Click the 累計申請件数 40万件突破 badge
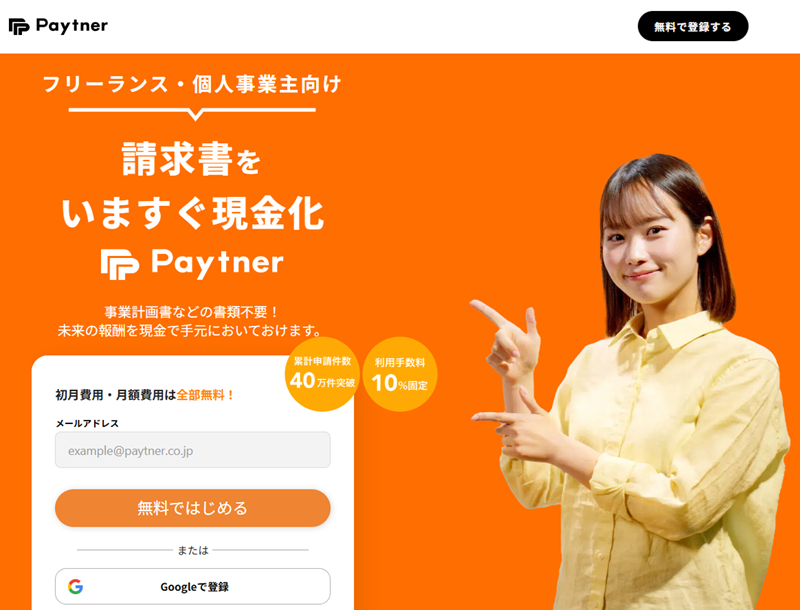800x610 pixels. point(322,374)
